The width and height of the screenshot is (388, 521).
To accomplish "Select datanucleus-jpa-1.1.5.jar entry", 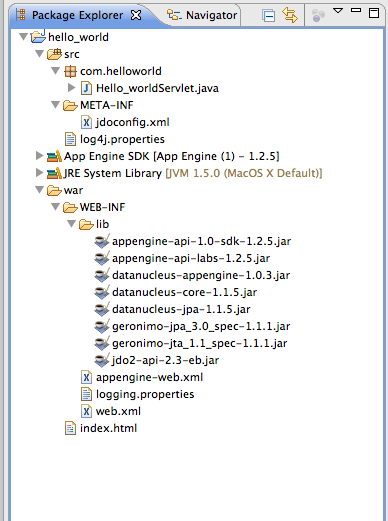I will coord(181,309).
